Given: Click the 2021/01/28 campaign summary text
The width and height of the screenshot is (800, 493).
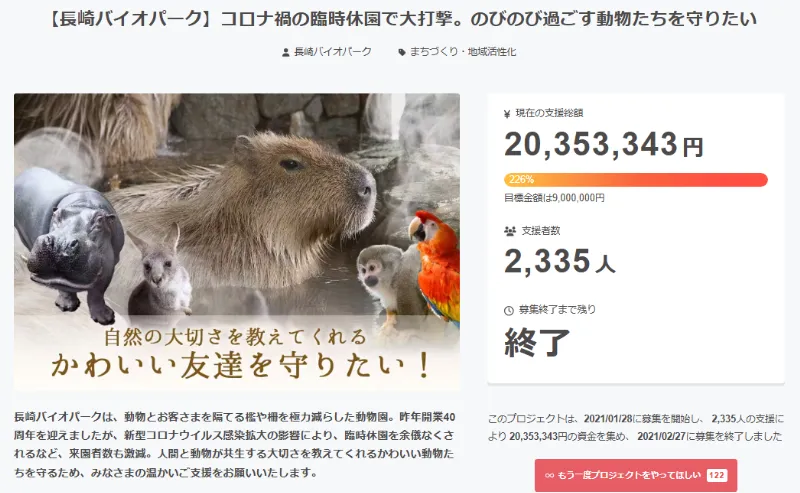Looking at the screenshot, I should pyautogui.click(x=636, y=427).
